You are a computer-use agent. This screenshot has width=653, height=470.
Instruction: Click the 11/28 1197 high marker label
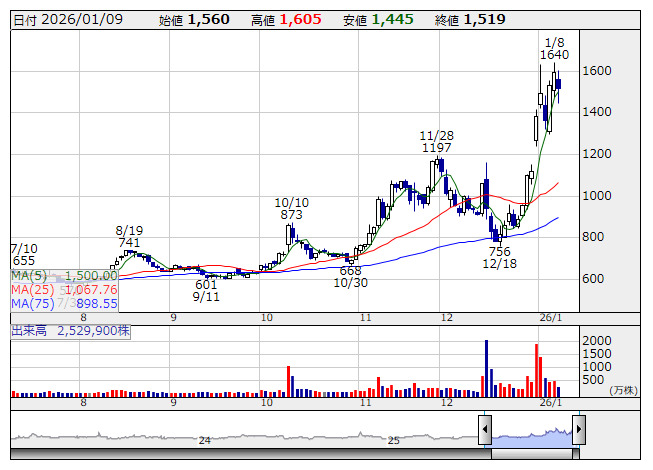[x=437, y=141]
